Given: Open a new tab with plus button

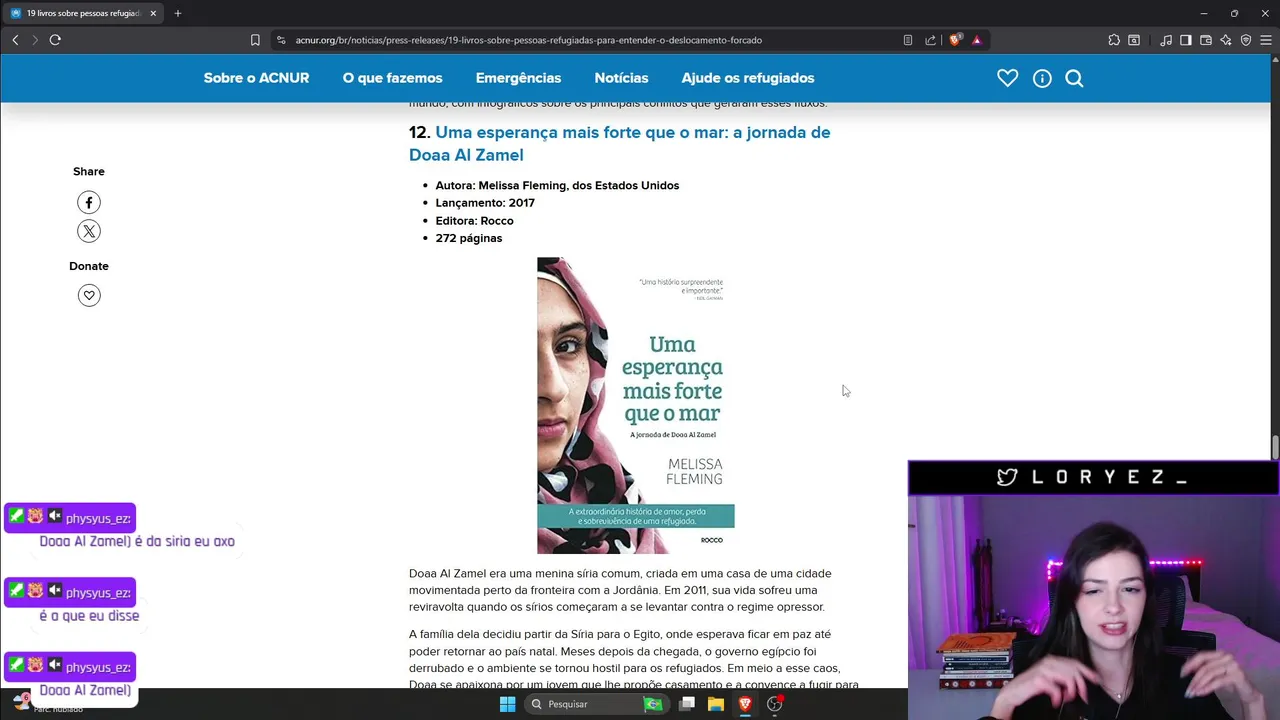Looking at the screenshot, I should tap(178, 13).
